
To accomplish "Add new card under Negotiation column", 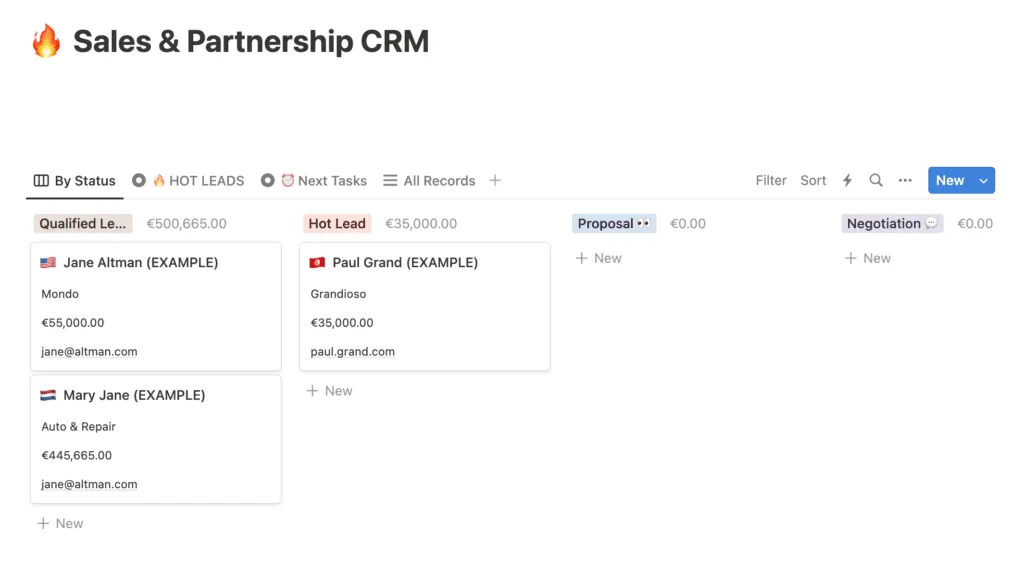I will pos(867,258).
